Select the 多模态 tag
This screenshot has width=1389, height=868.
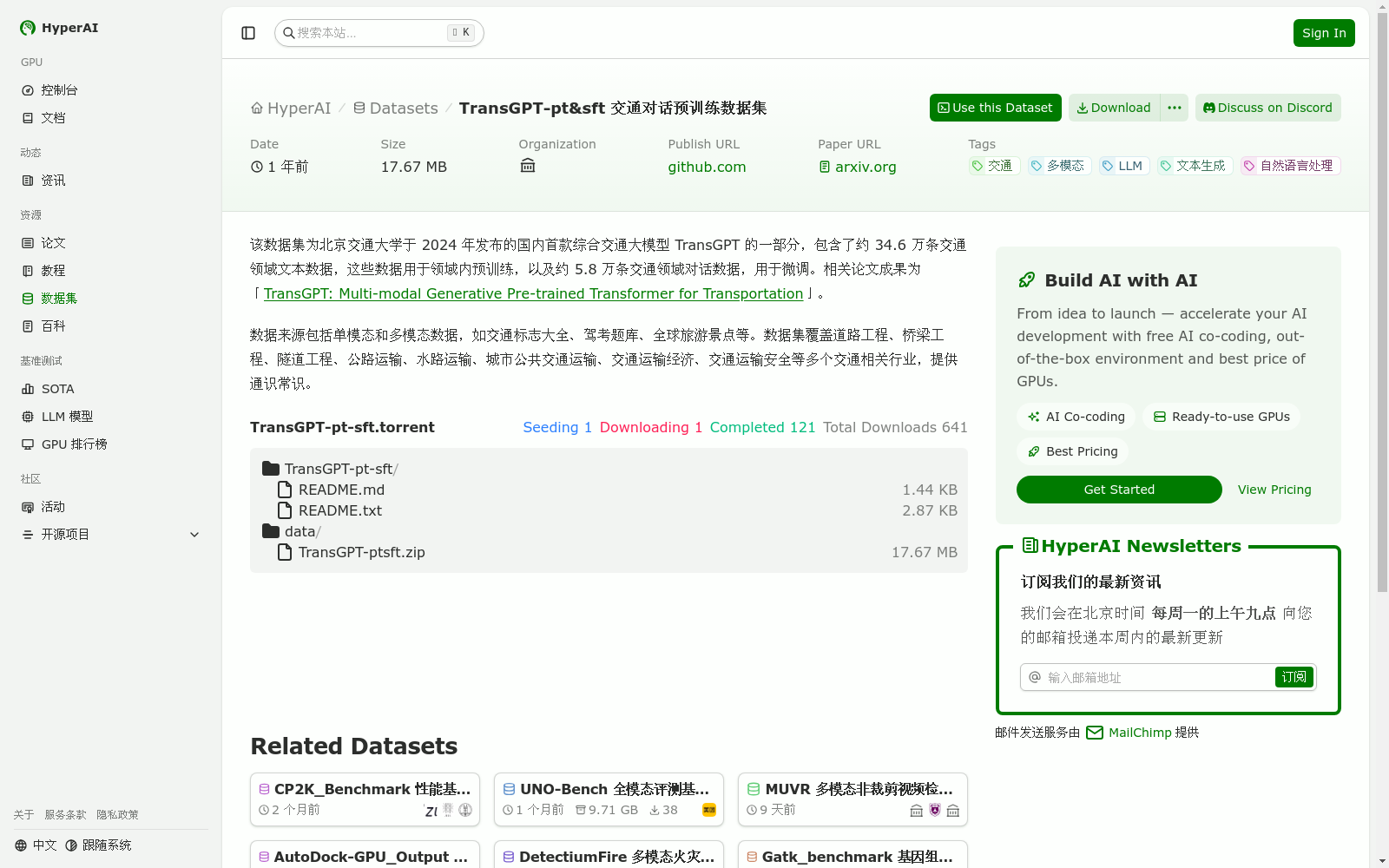tap(1059, 166)
